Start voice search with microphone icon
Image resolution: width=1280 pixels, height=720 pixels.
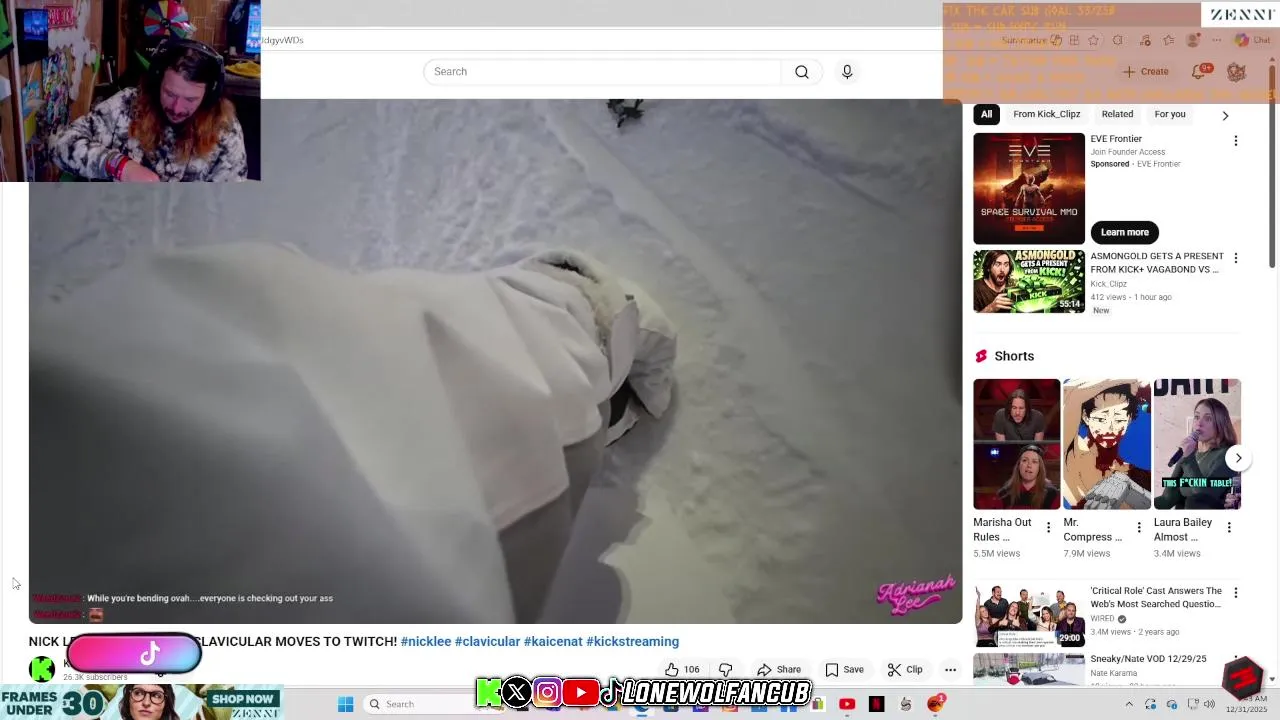click(847, 72)
